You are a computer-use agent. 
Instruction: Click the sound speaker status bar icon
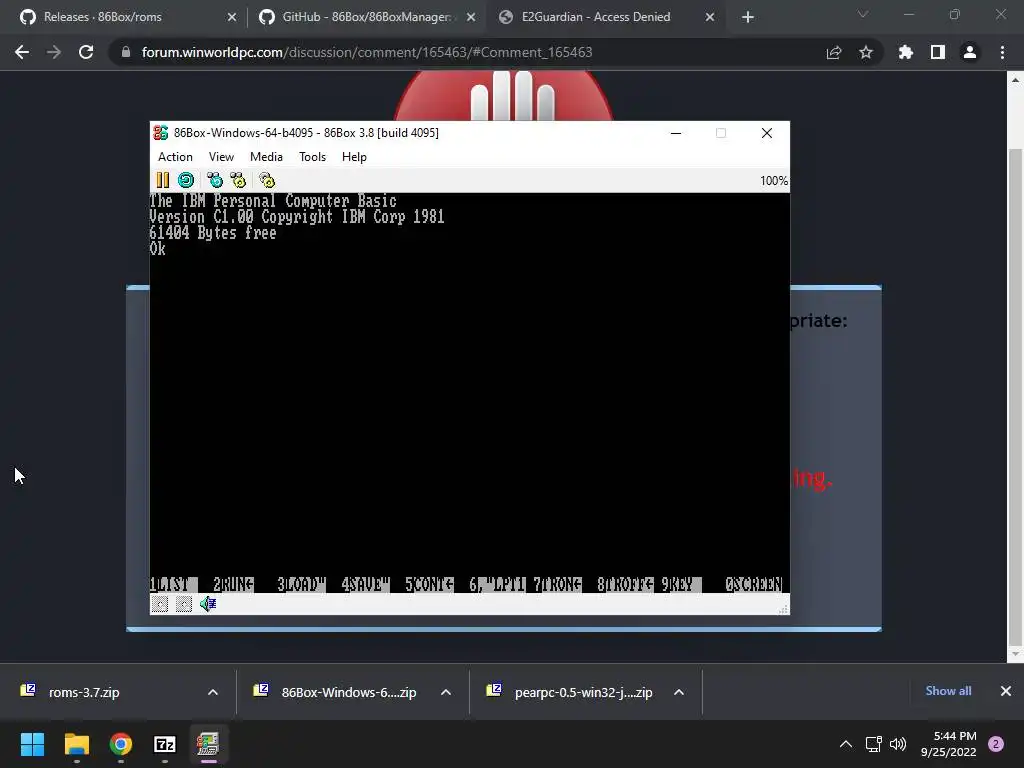point(208,604)
